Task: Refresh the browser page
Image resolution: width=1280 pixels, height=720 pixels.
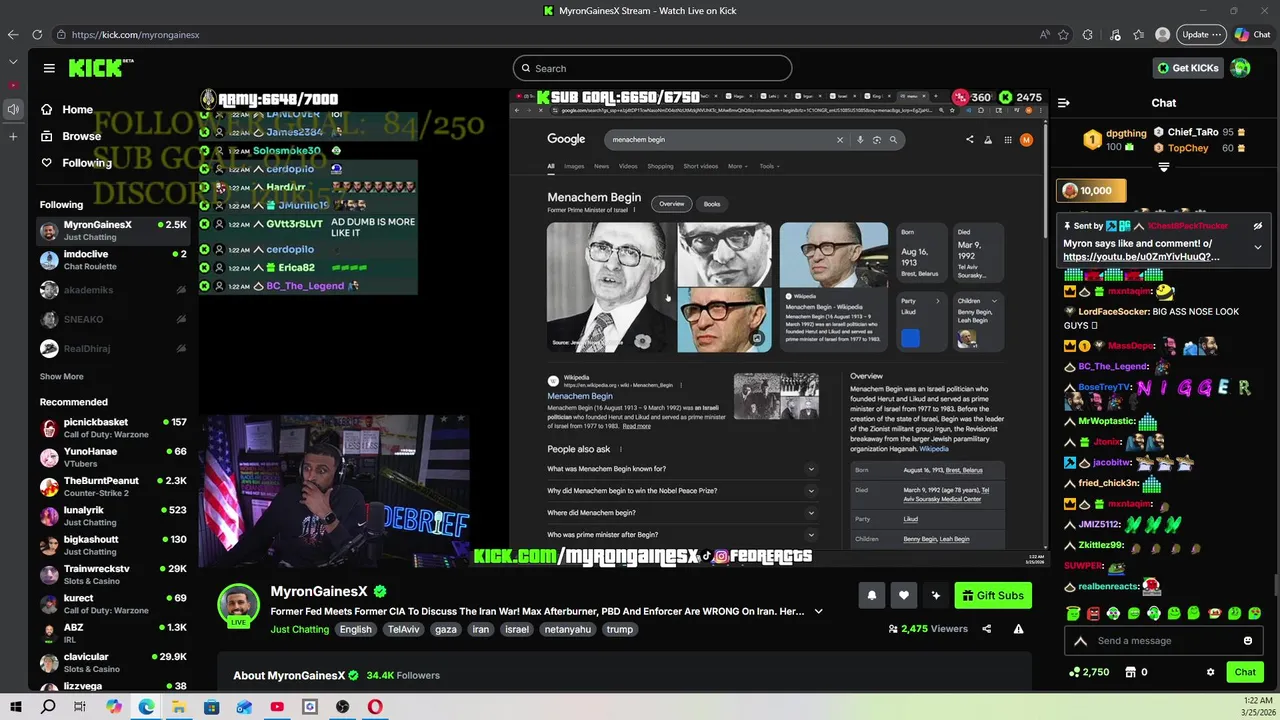Action: coord(37,34)
